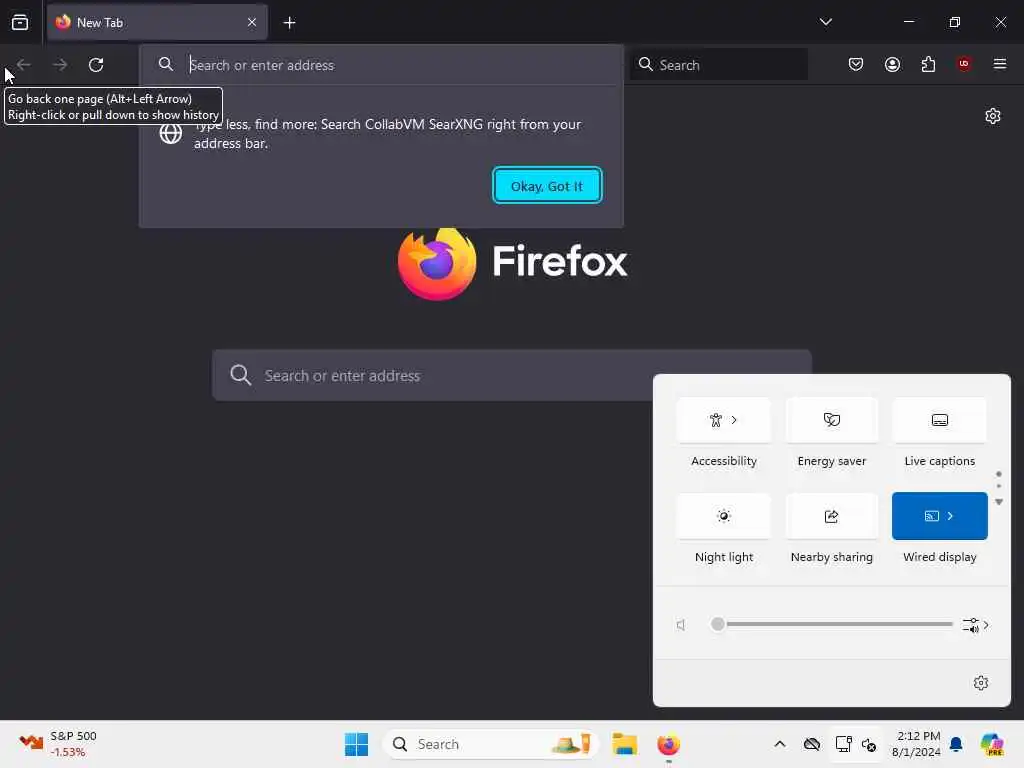
Task: Switch to Firefox in the taskbar
Action: [x=668, y=744]
